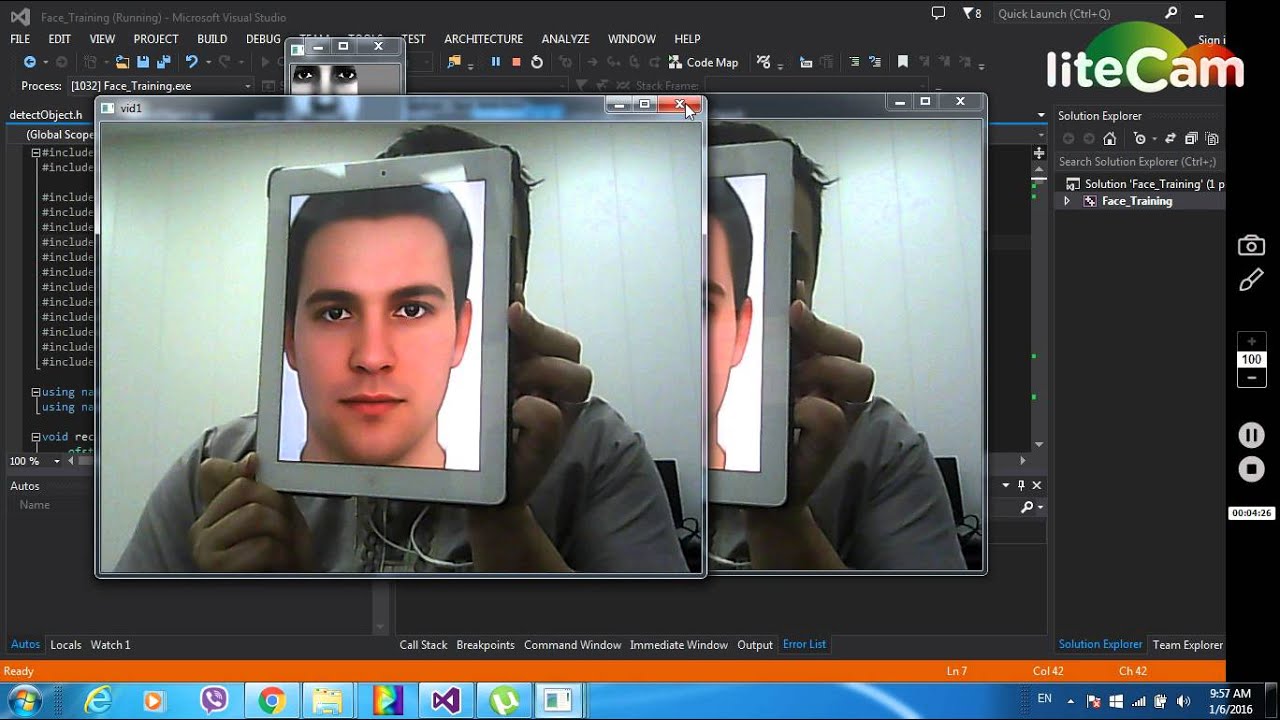The width and height of the screenshot is (1280, 720).
Task: Switch to Visual Studio taskbar icon
Action: coord(446,700)
